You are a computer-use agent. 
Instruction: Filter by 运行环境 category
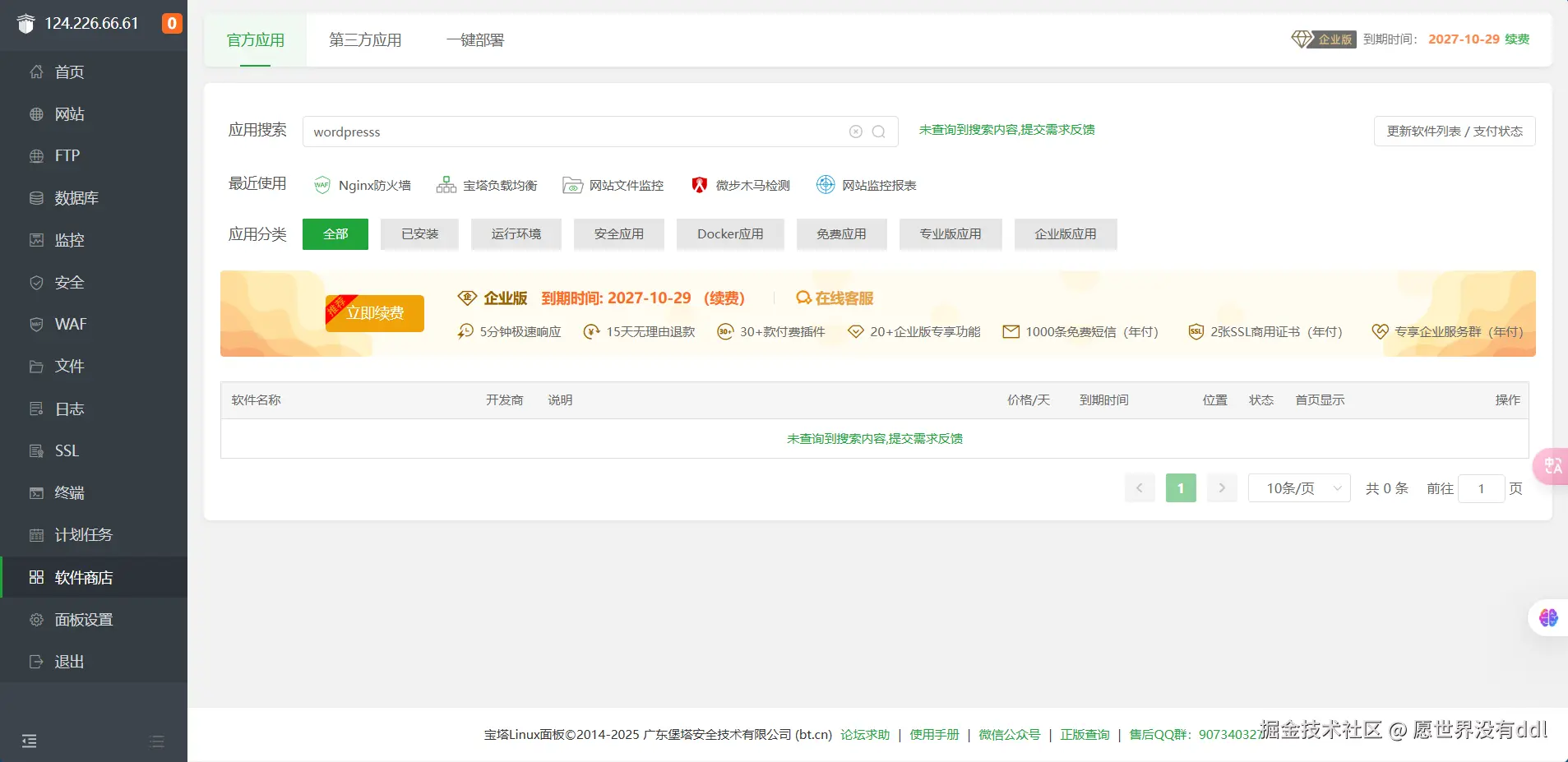(x=516, y=234)
